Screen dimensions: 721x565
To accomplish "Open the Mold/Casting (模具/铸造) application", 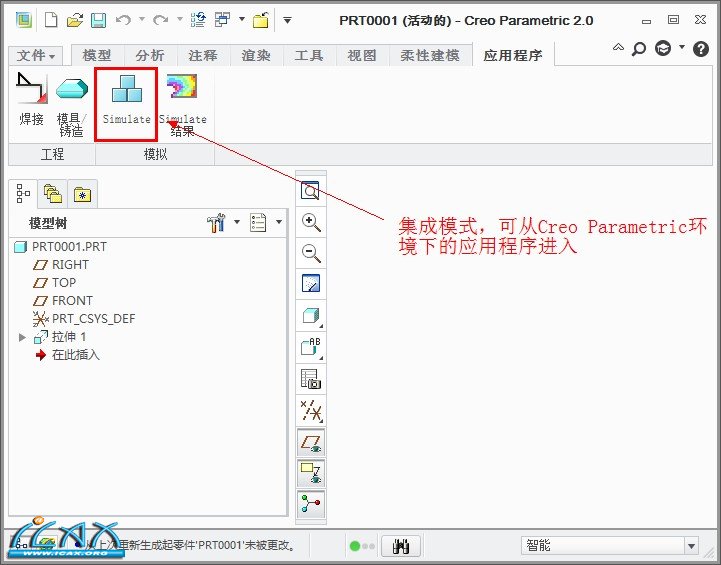I will pos(71,107).
